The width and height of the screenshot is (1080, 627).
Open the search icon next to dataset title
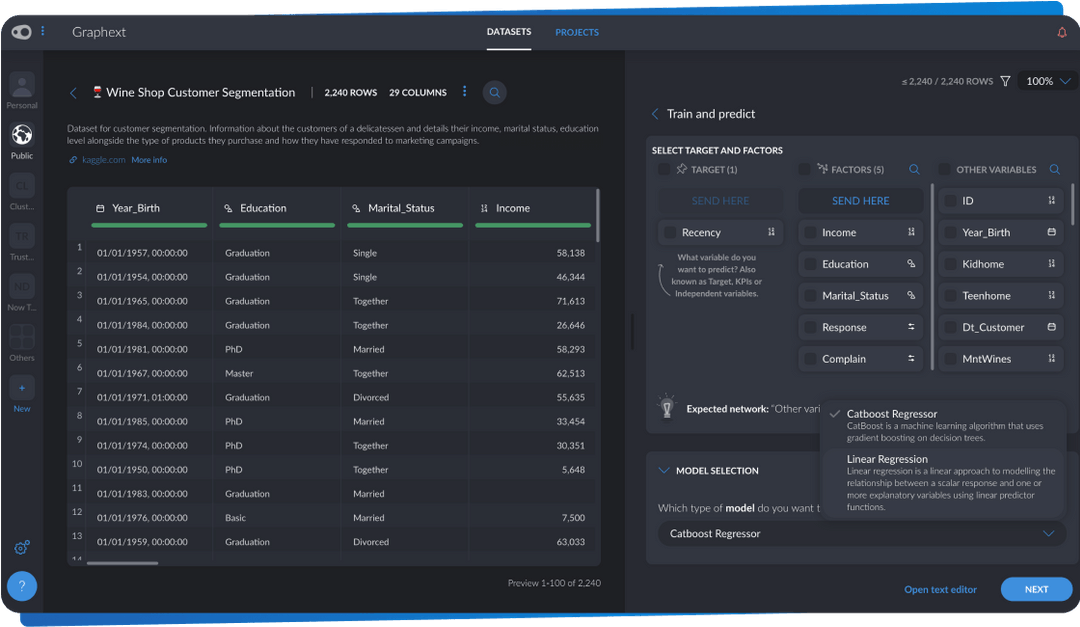pos(494,92)
